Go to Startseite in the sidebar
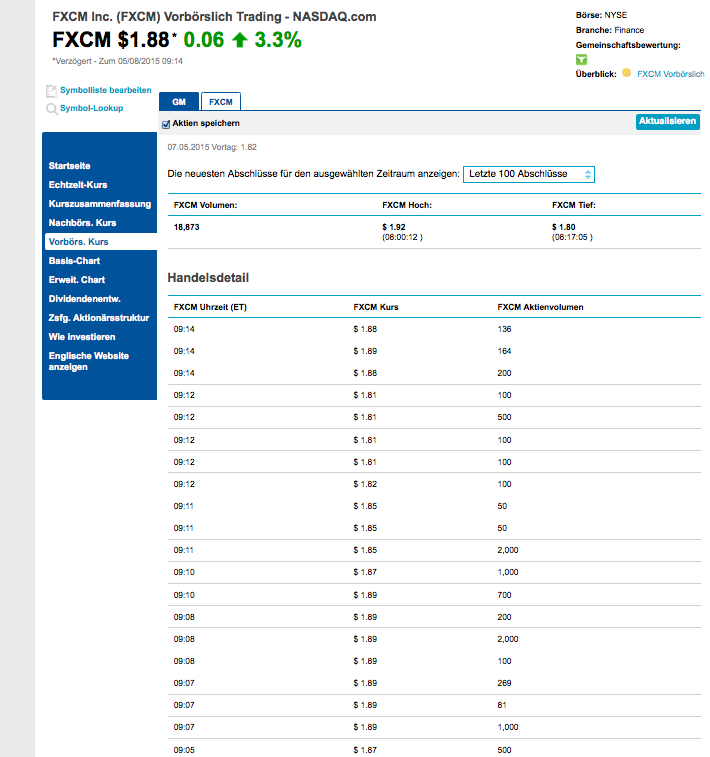 pyautogui.click(x=70, y=165)
